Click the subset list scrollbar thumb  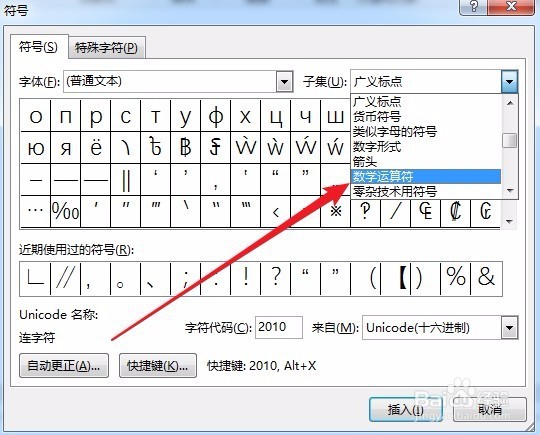(510, 141)
